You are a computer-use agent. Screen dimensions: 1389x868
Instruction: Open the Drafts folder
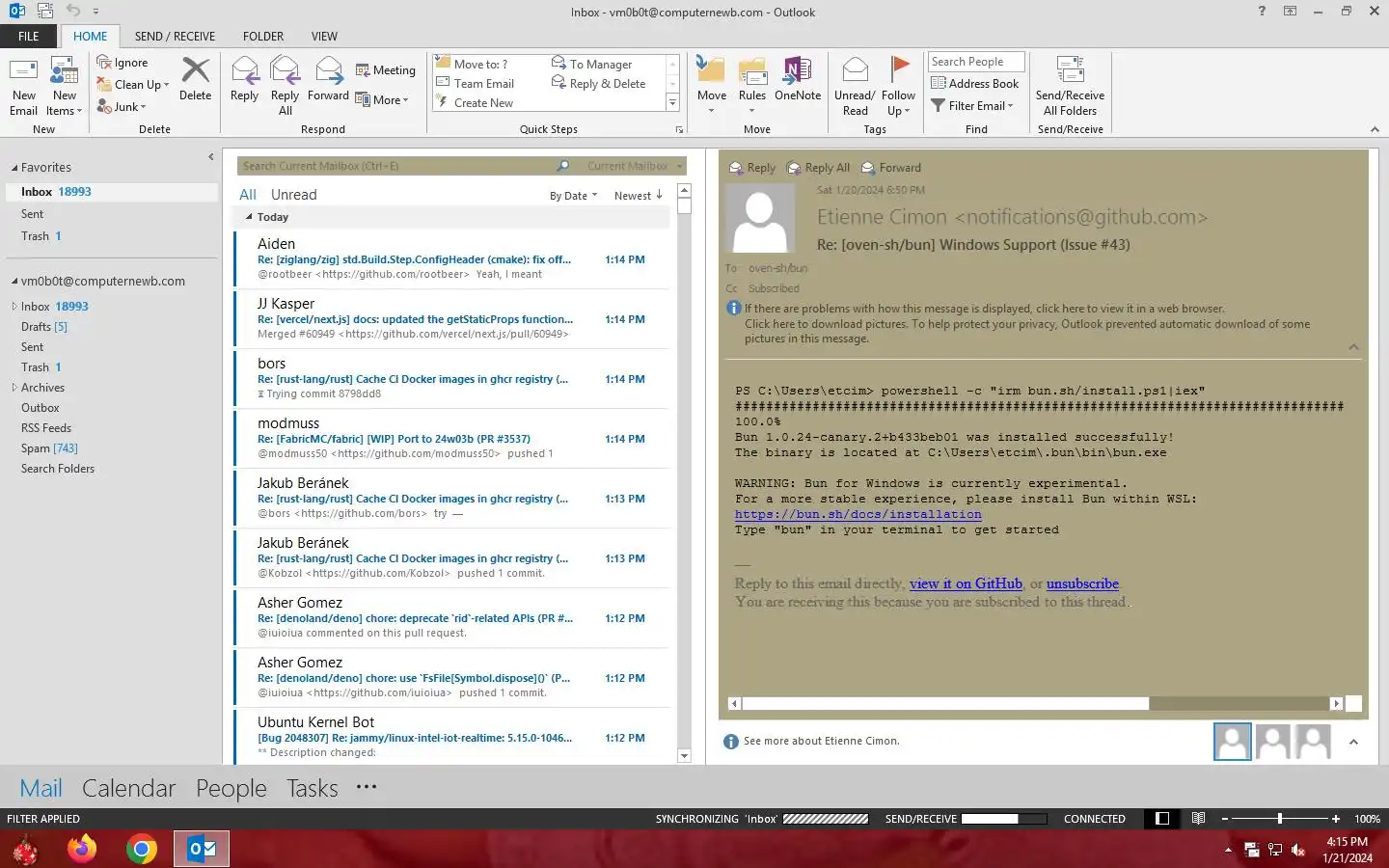44,327
